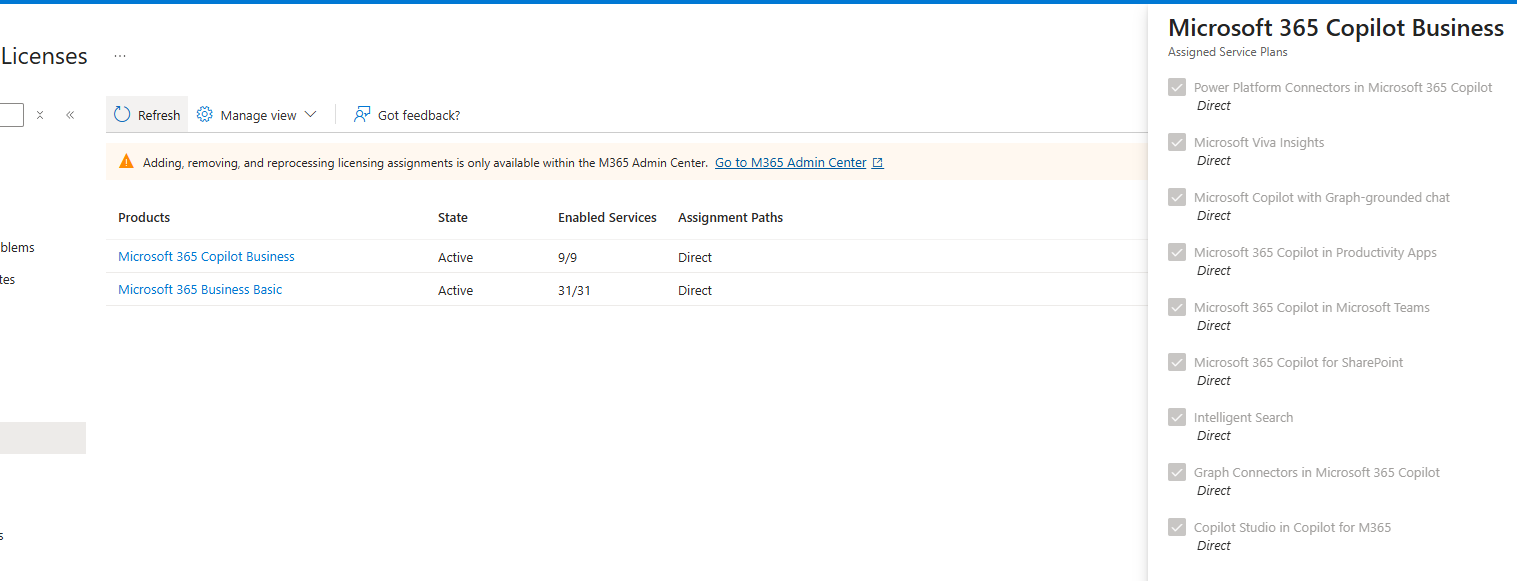Viewport: 1517px width, 581px height.
Task: Toggle Power Platform Connectors checkbox
Action: coord(1177,87)
